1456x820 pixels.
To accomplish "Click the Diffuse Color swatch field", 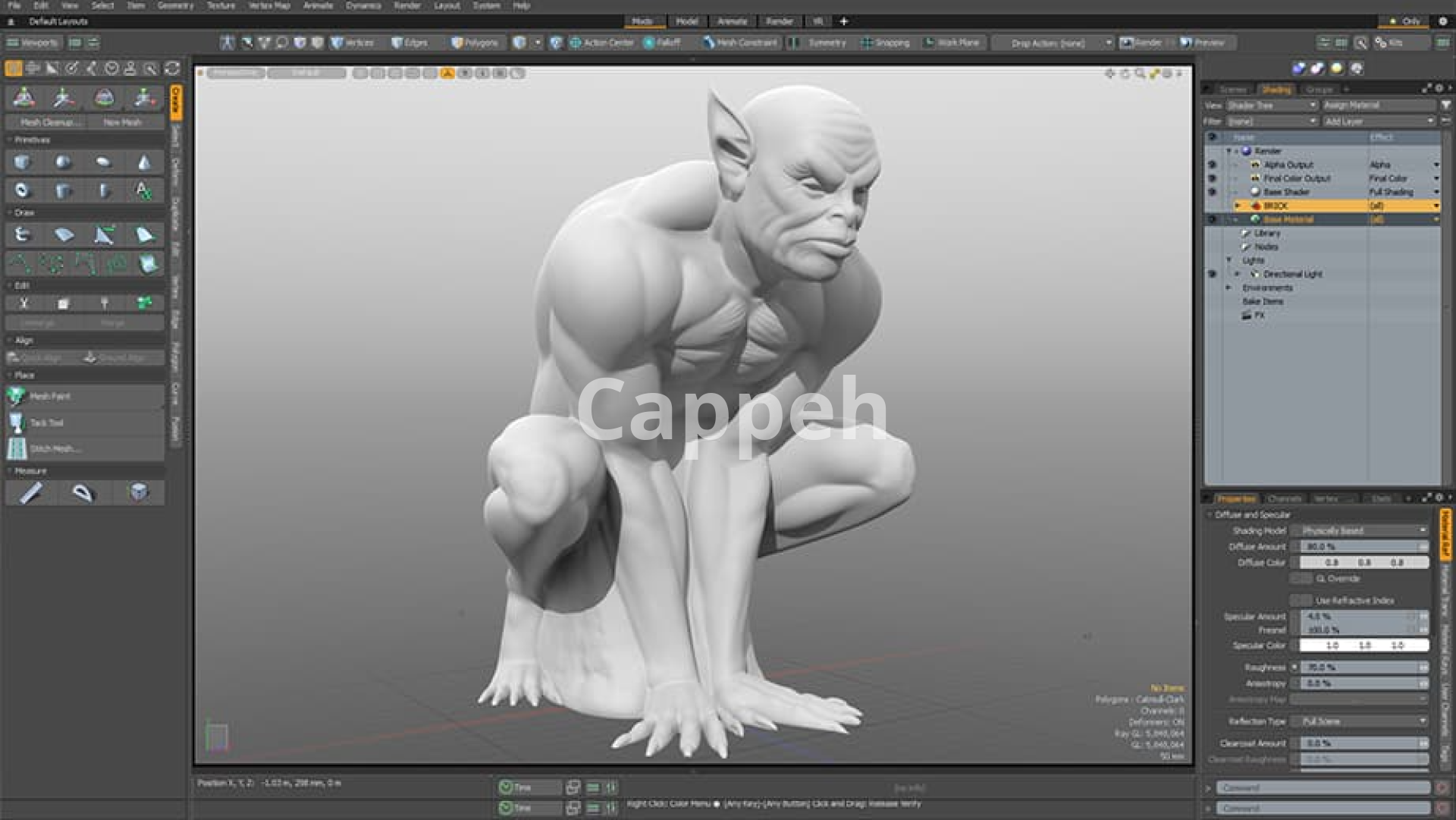I will click(x=1363, y=562).
